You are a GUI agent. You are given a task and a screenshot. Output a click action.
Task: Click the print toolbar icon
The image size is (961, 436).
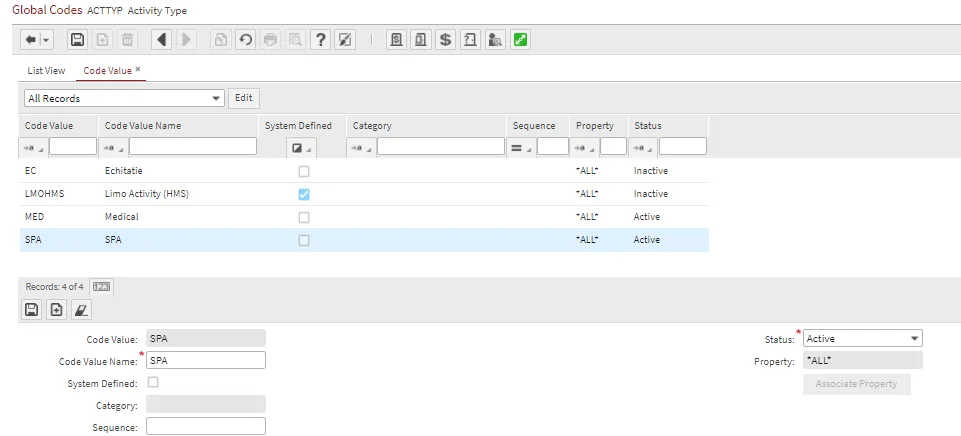pyautogui.click(x=270, y=40)
